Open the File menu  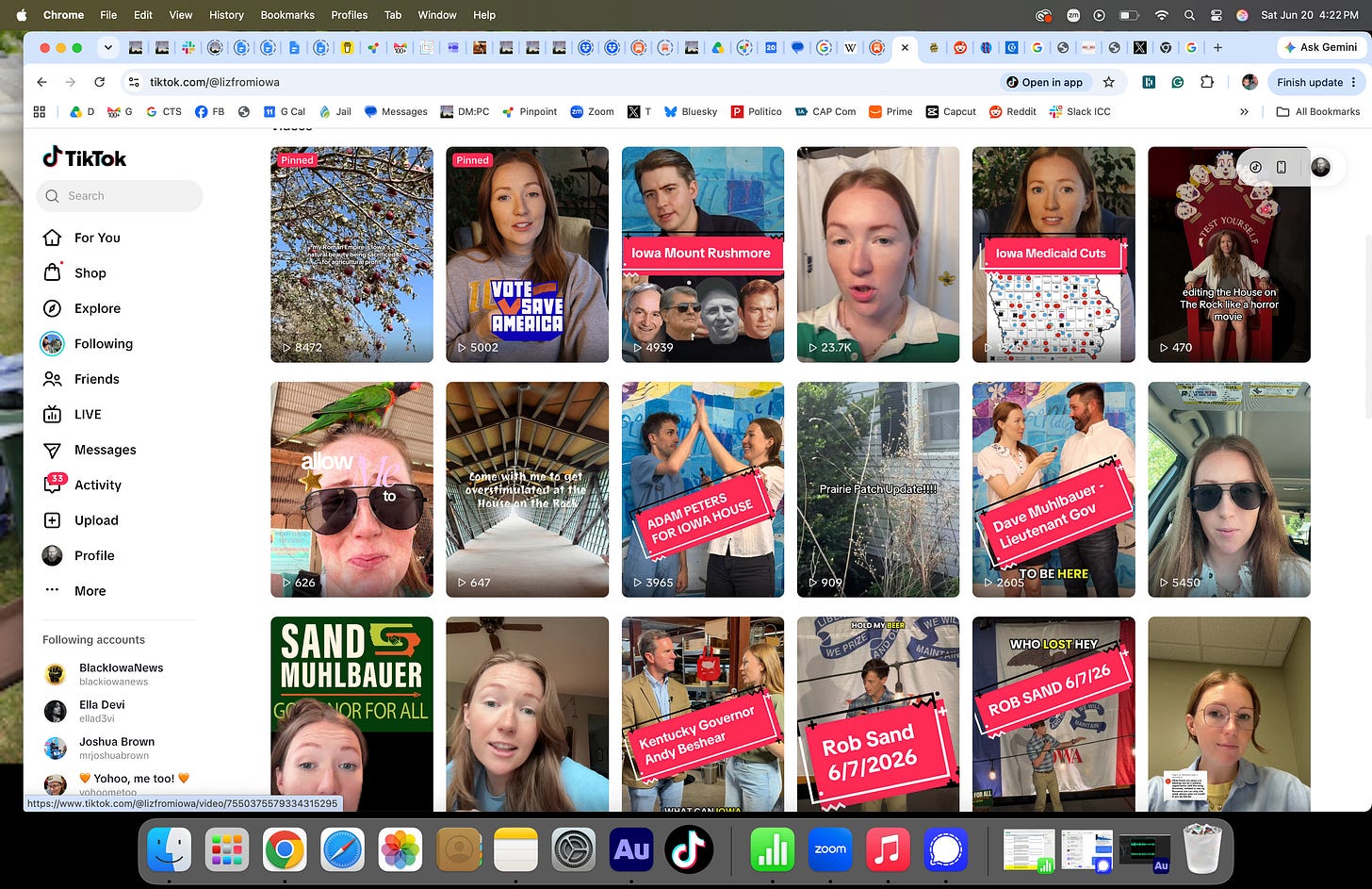(108, 15)
